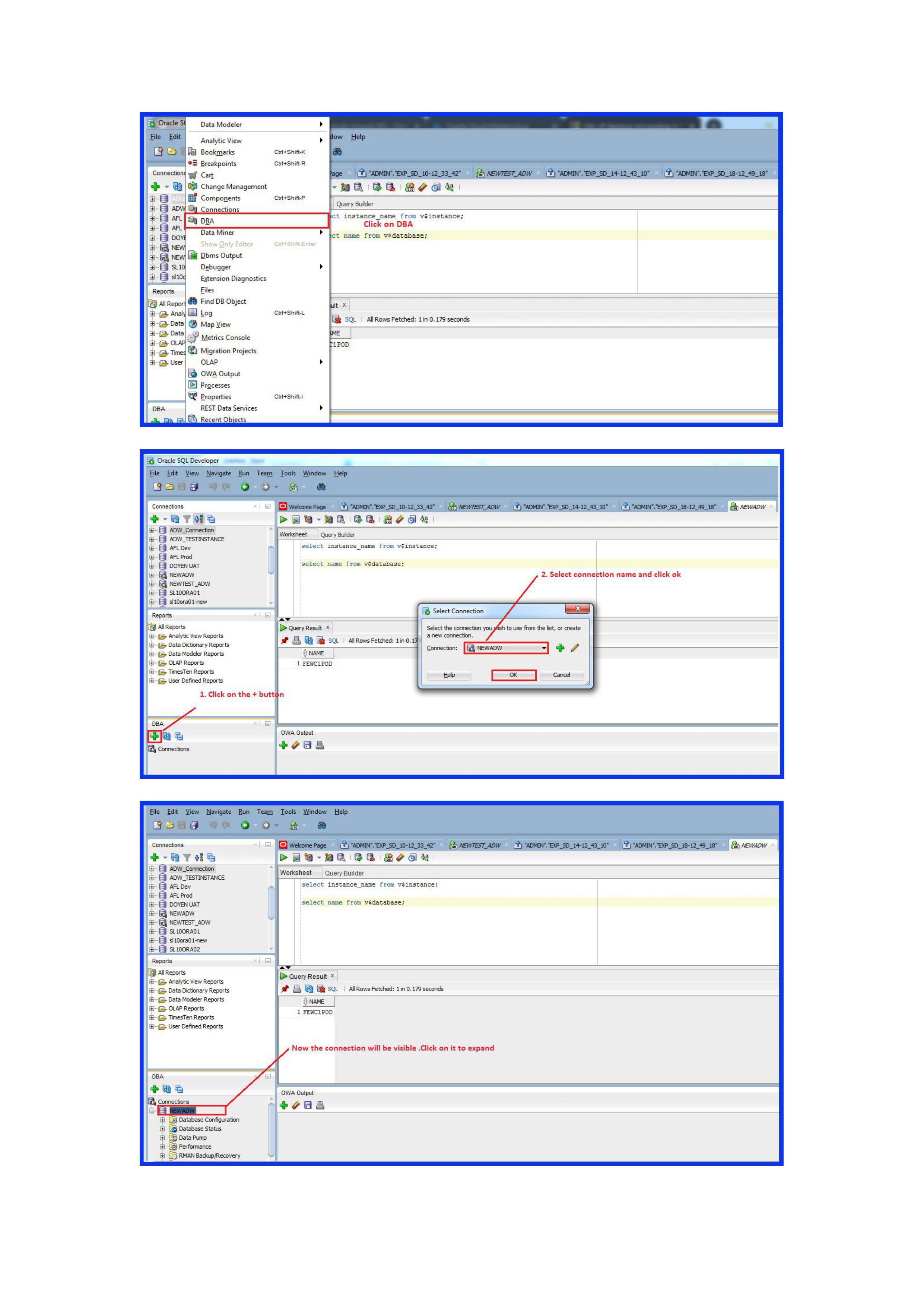Pick Components in the open menu

pyautogui.click(x=257, y=198)
